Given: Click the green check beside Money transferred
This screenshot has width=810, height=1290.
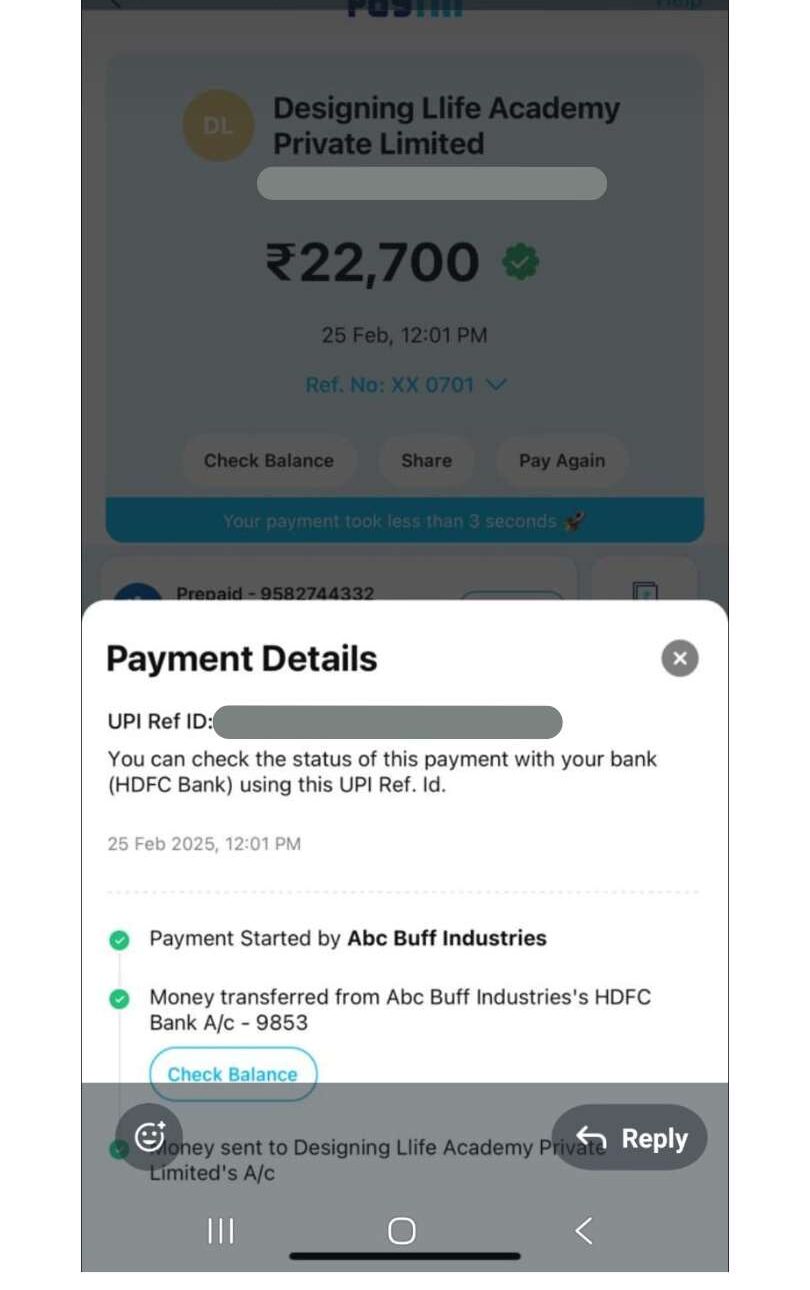Looking at the screenshot, I should click(x=119, y=998).
